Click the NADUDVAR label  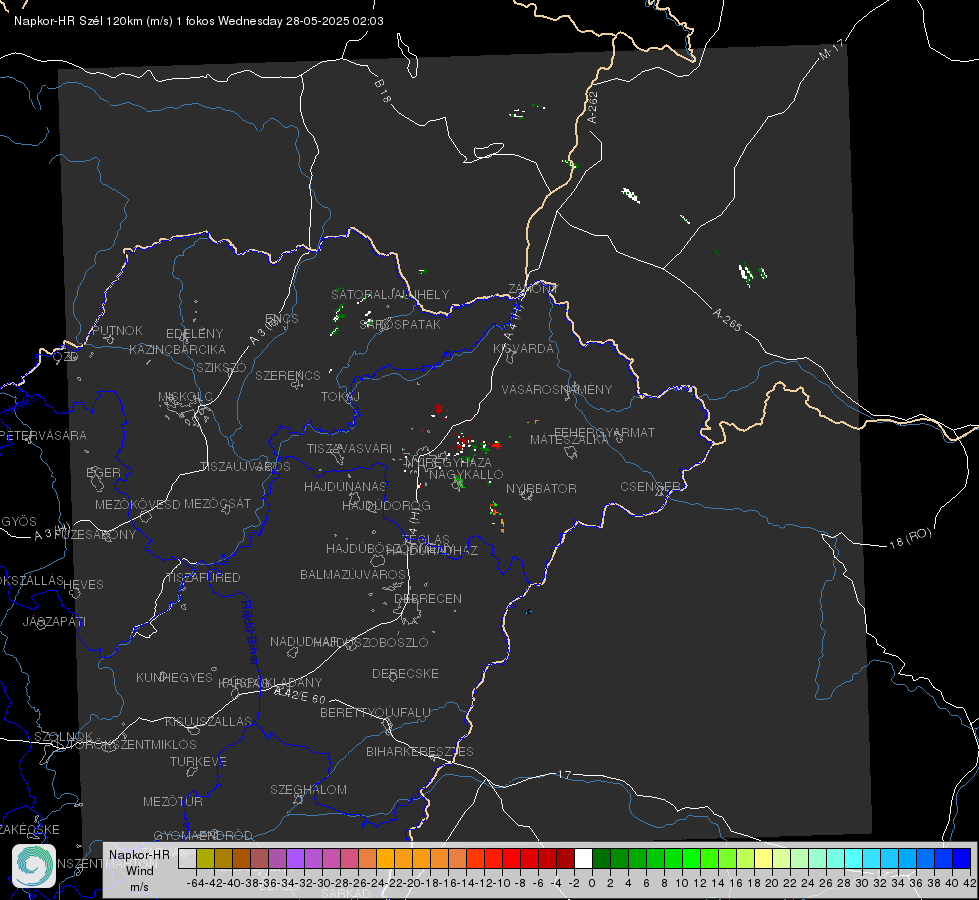303,641
